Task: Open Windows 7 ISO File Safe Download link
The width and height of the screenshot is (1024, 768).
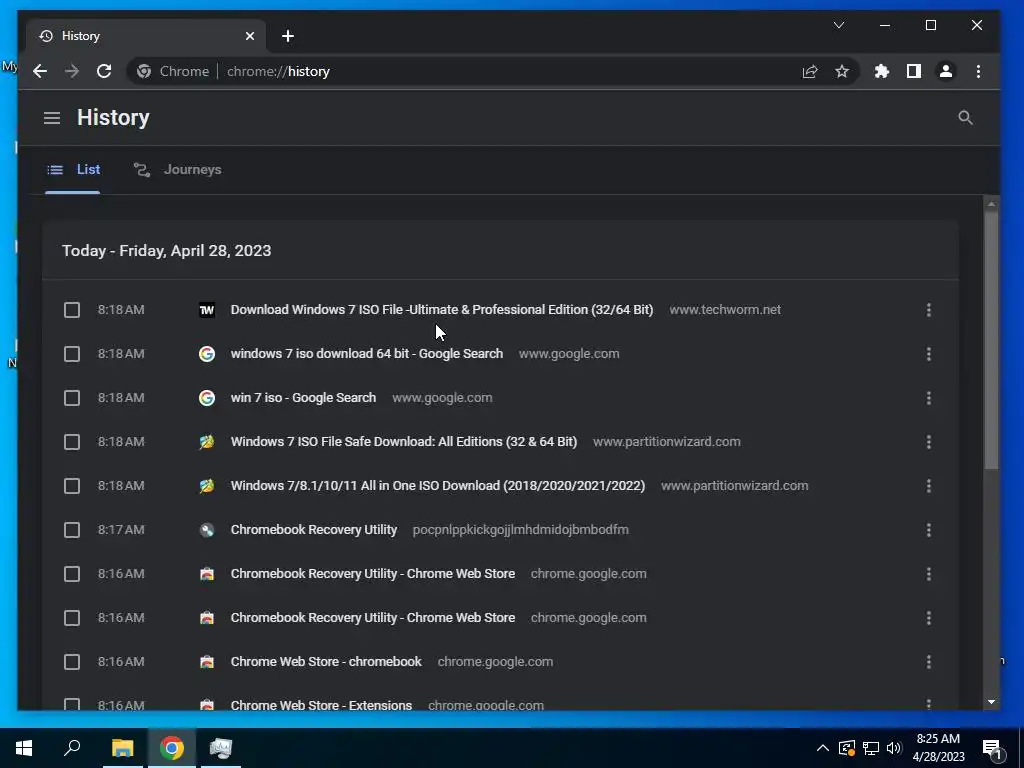Action: pos(404,442)
